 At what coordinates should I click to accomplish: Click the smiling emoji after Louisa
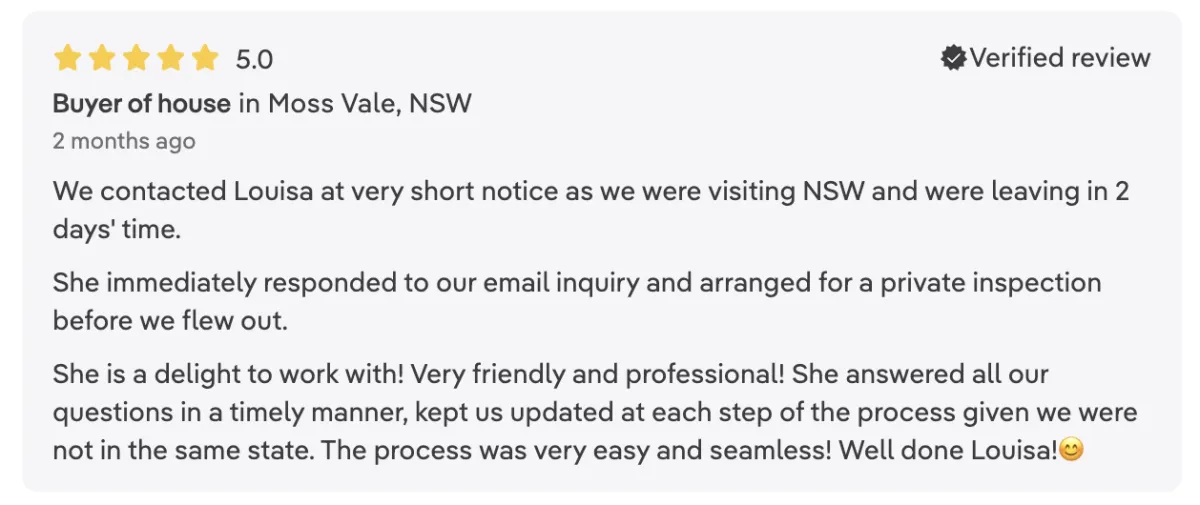(x=1071, y=450)
